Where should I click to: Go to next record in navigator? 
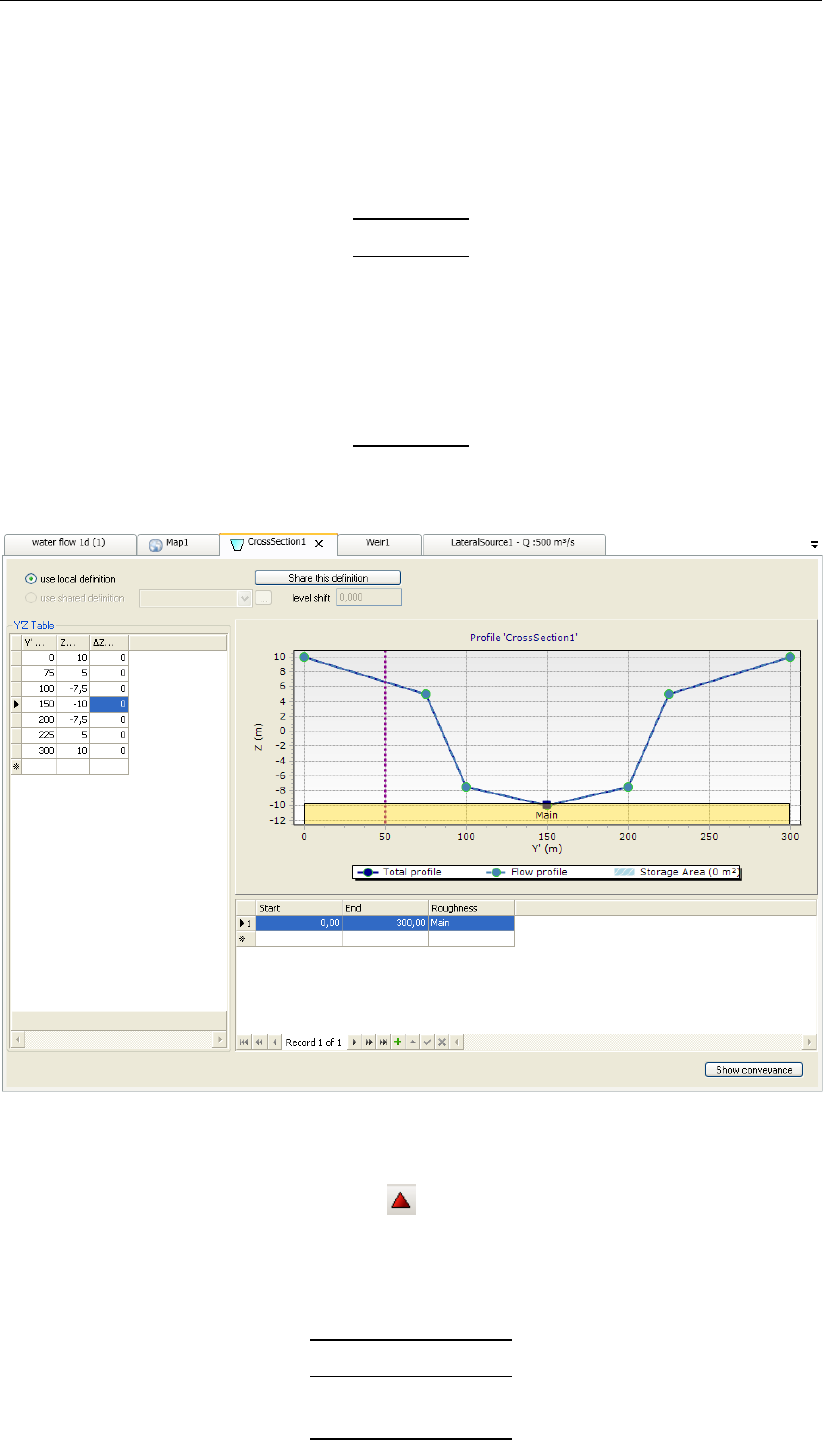pyautogui.click(x=354, y=1042)
